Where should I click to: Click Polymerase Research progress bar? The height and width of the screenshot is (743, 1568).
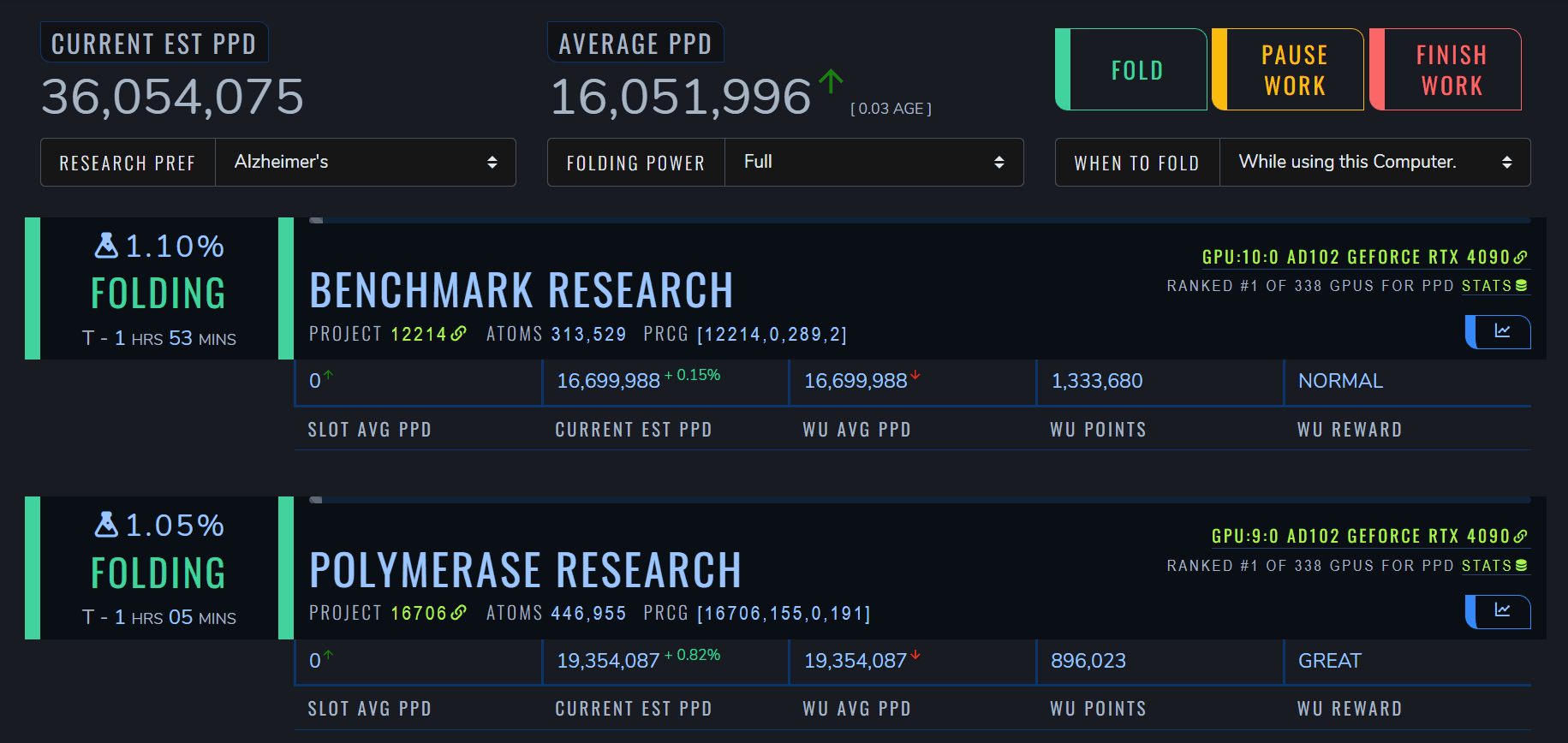pos(920,500)
